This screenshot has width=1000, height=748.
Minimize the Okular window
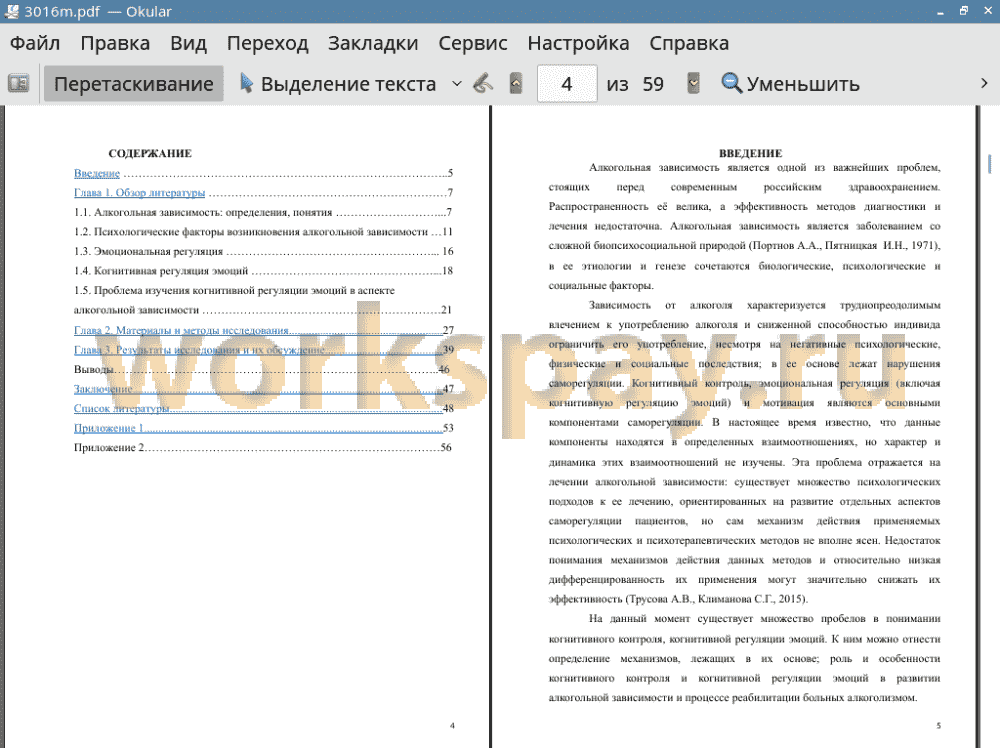pyautogui.click(x=940, y=11)
